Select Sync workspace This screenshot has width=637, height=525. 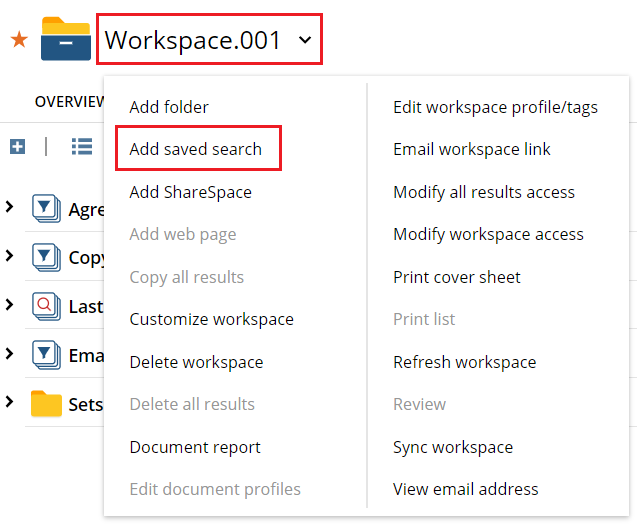[x=453, y=447]
